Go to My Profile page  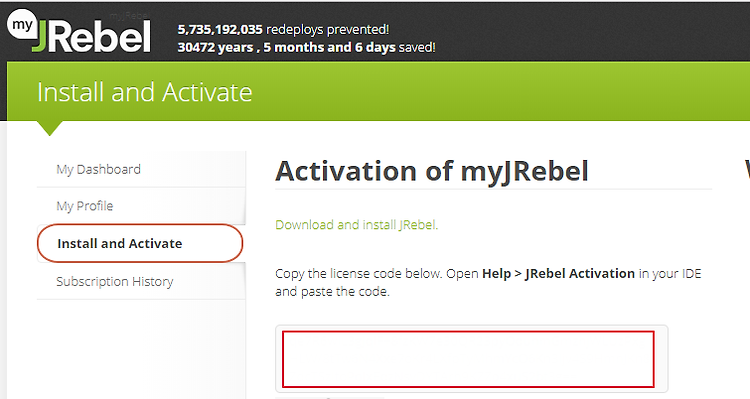click(x=85, y=206)
